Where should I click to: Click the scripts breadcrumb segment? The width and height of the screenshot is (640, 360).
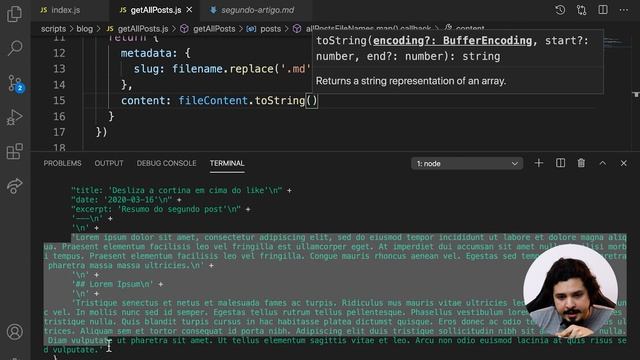[x=53, y=29]
